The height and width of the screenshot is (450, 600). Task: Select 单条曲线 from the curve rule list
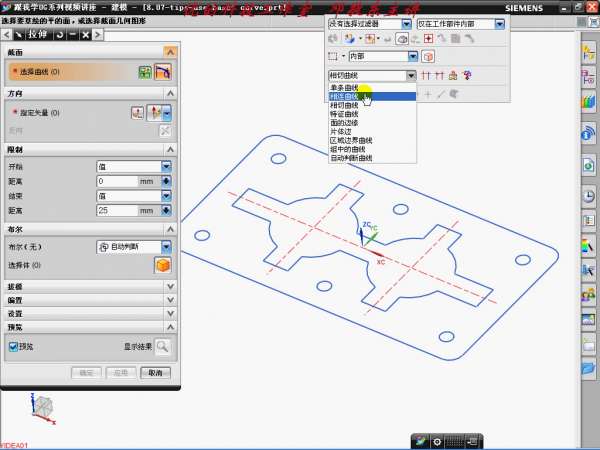point(372,88)
